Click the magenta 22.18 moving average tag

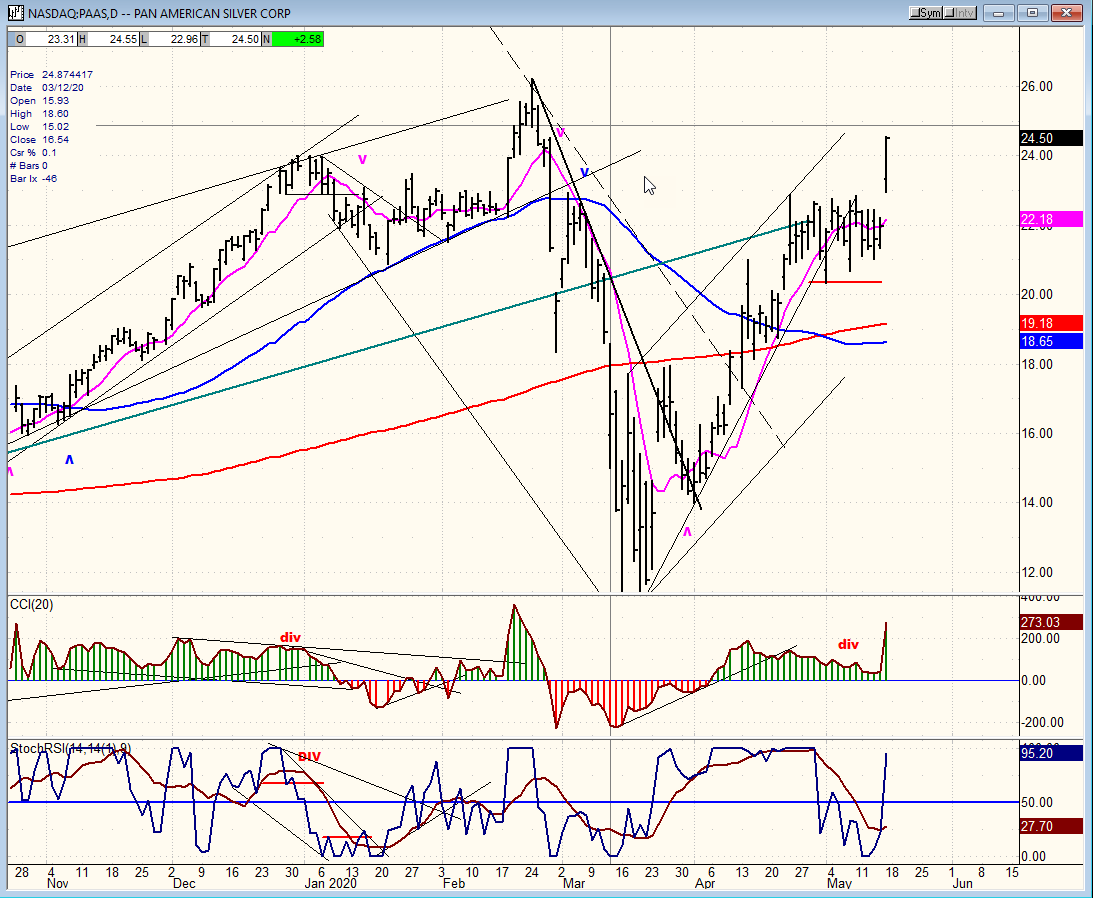click(x=1051, y=220)
